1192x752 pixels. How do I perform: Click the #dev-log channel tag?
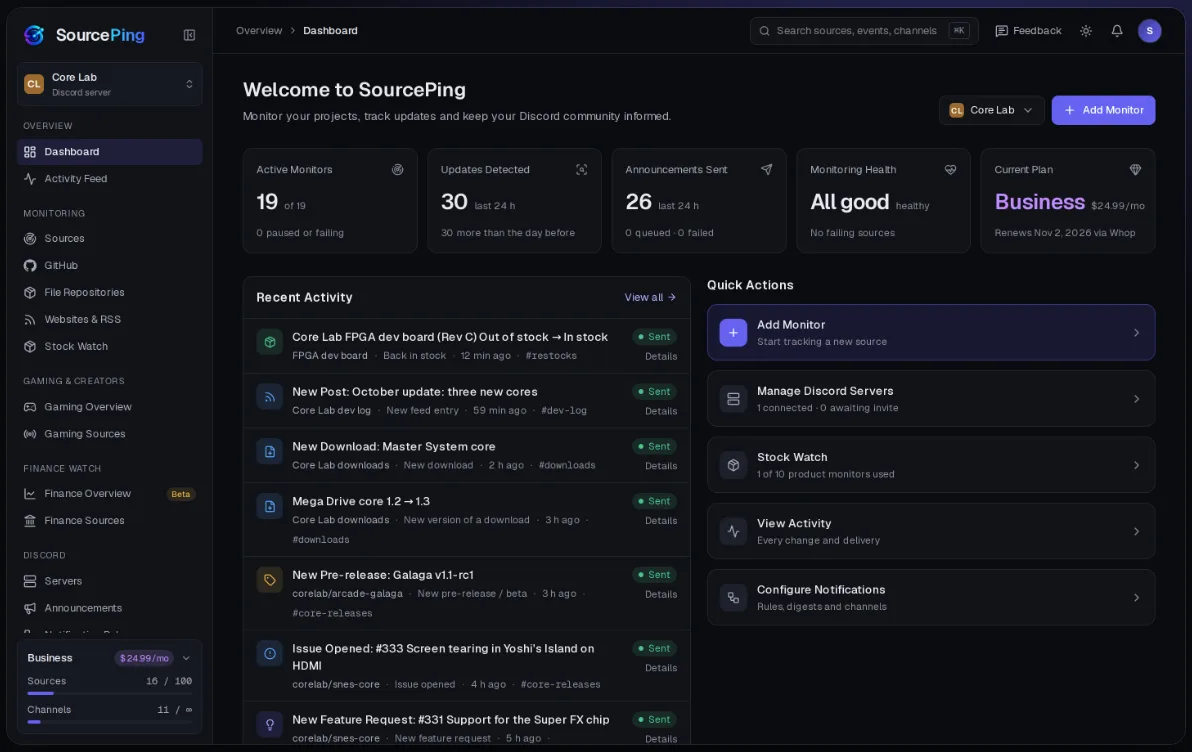563,411
